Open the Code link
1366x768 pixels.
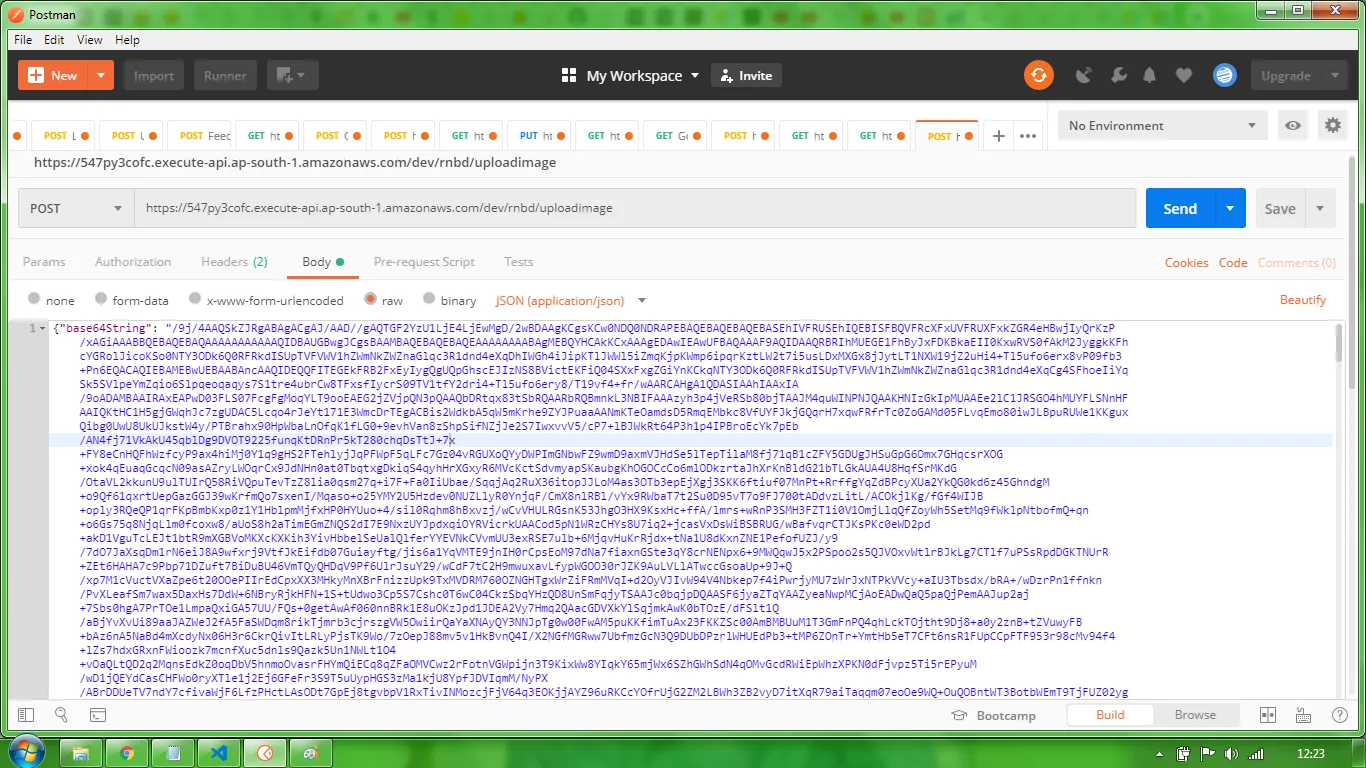pos(1233,262)
